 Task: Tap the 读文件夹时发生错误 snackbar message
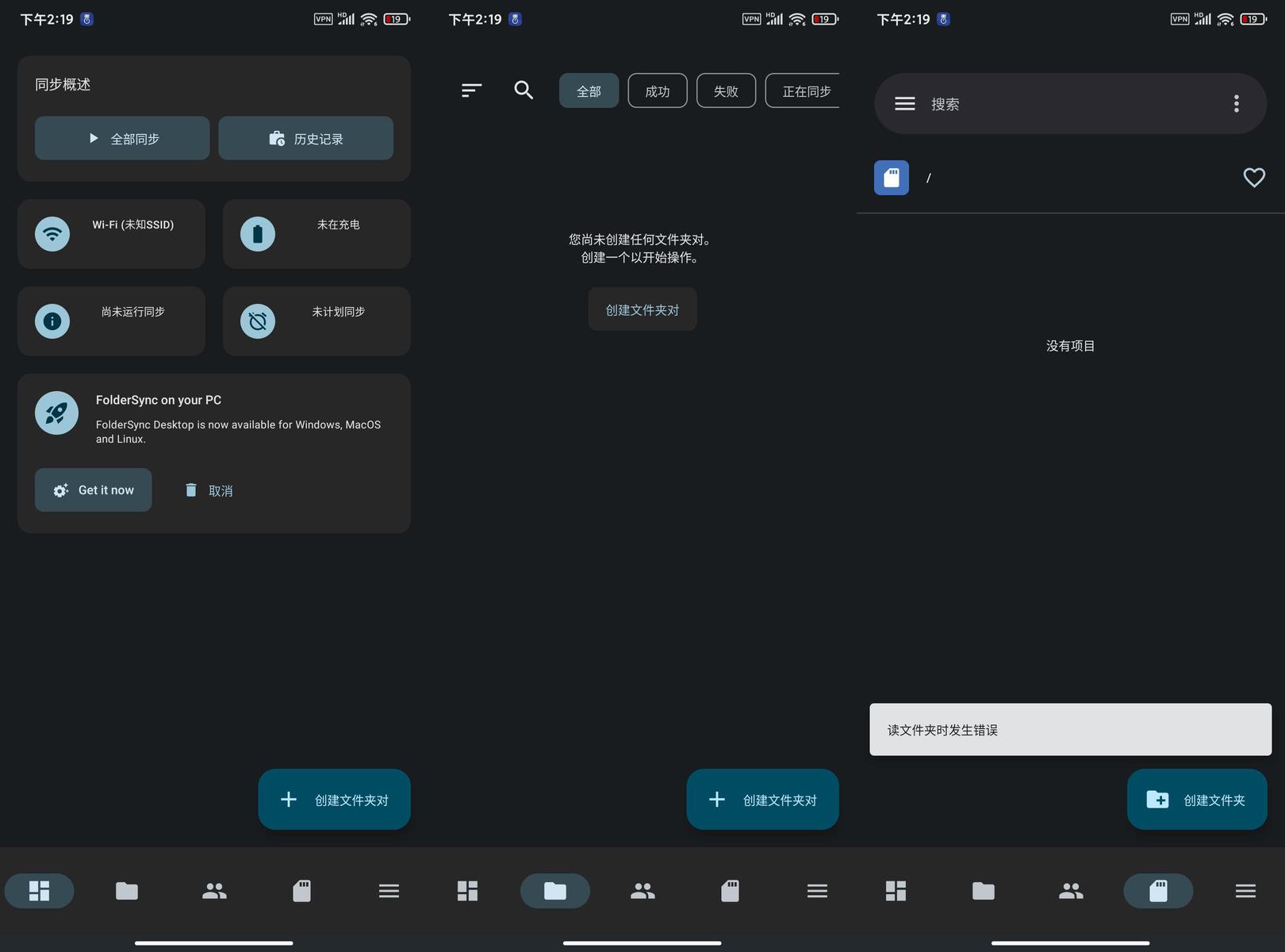coord(1071,729)
